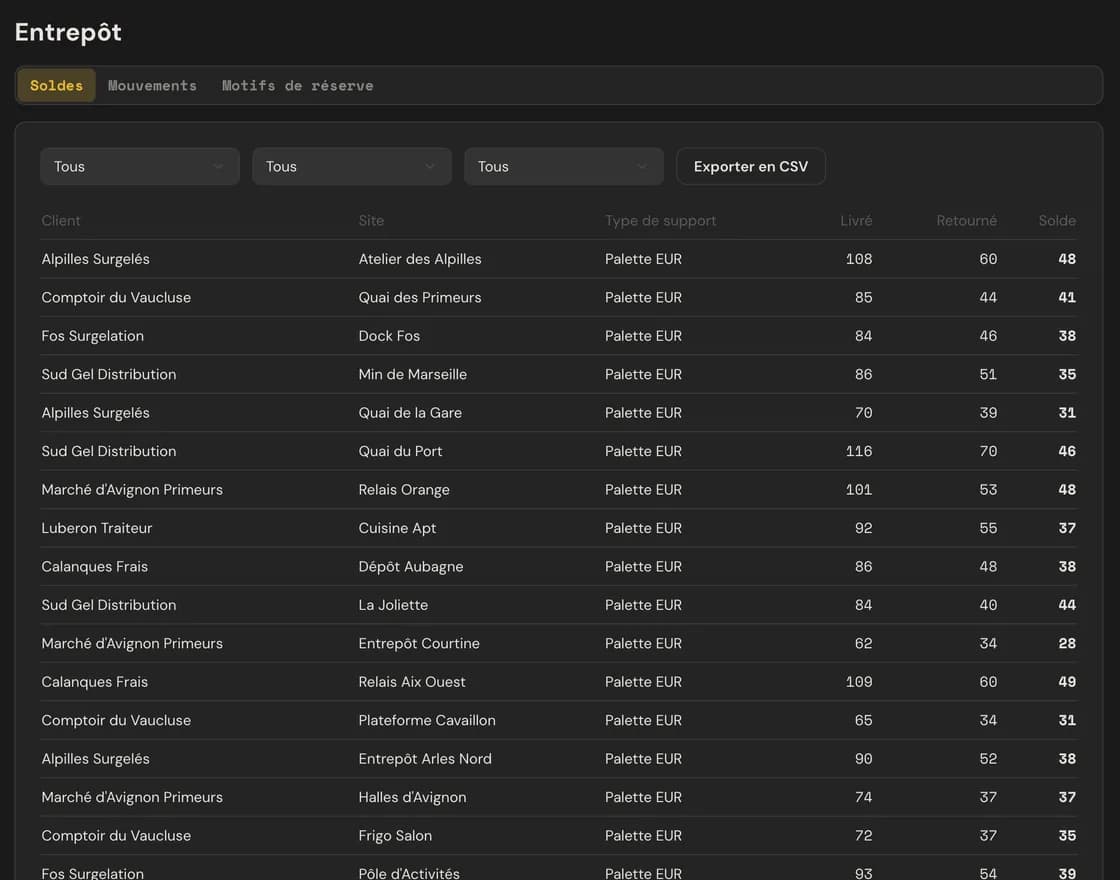The image size is (1120, 880).
Task: Click the Quai de la Gare cell
Action: [410, 413]
